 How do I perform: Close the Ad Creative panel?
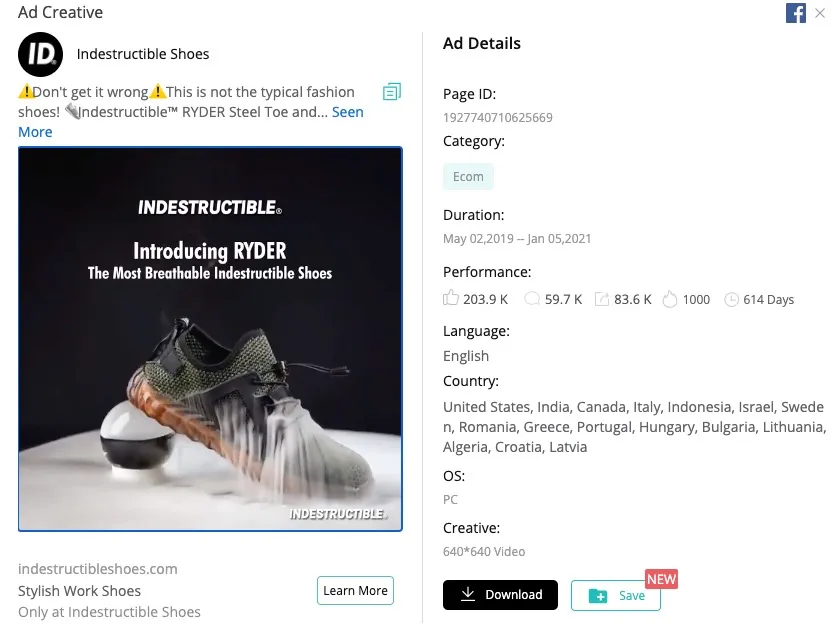click(821, 13)
